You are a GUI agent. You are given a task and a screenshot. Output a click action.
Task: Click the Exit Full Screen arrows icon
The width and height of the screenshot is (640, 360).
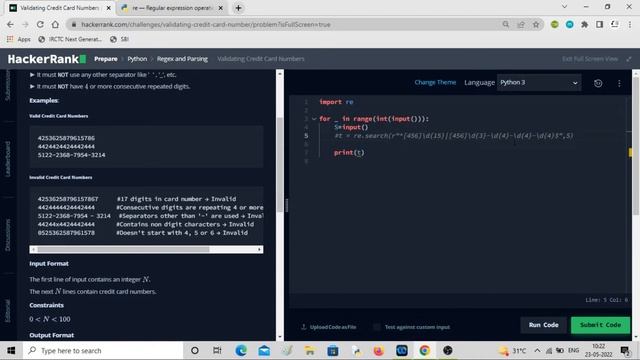click(x=629, y=59)
